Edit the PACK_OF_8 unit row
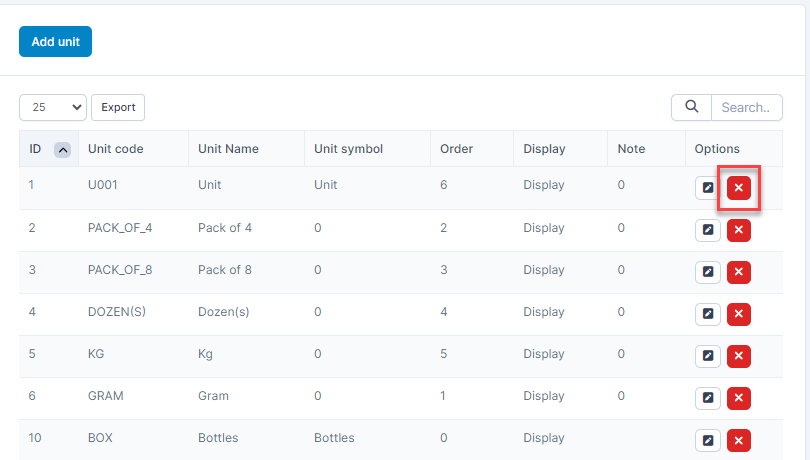 [708, 272]
